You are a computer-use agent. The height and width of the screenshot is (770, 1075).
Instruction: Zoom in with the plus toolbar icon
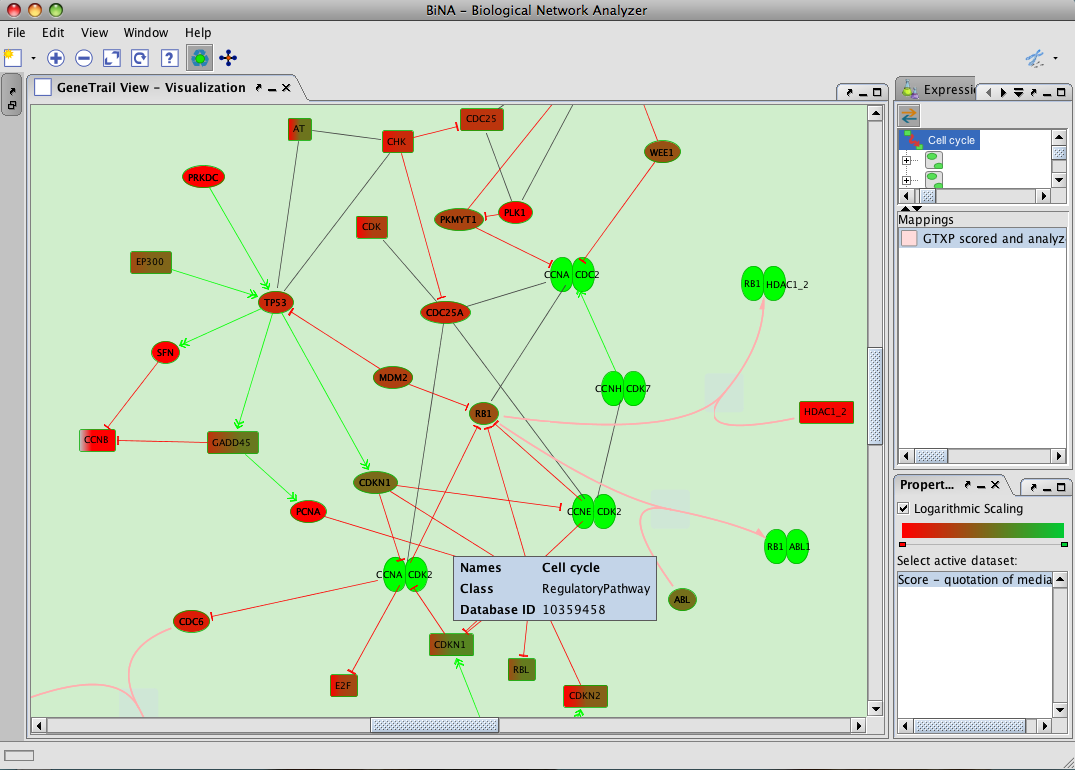56,58
